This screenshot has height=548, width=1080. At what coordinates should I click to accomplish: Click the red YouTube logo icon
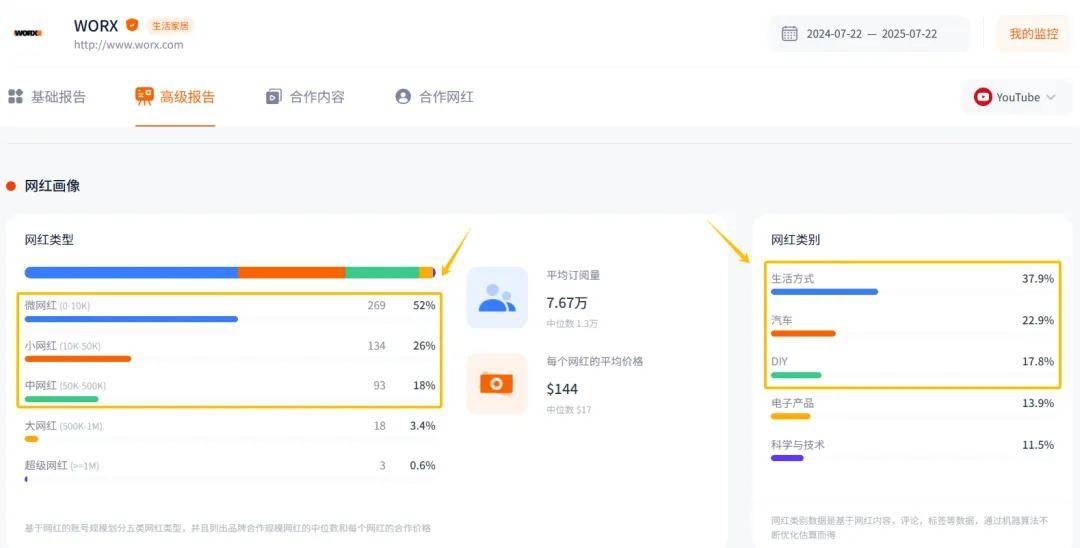pyautogui.click(x=982, y=97)
